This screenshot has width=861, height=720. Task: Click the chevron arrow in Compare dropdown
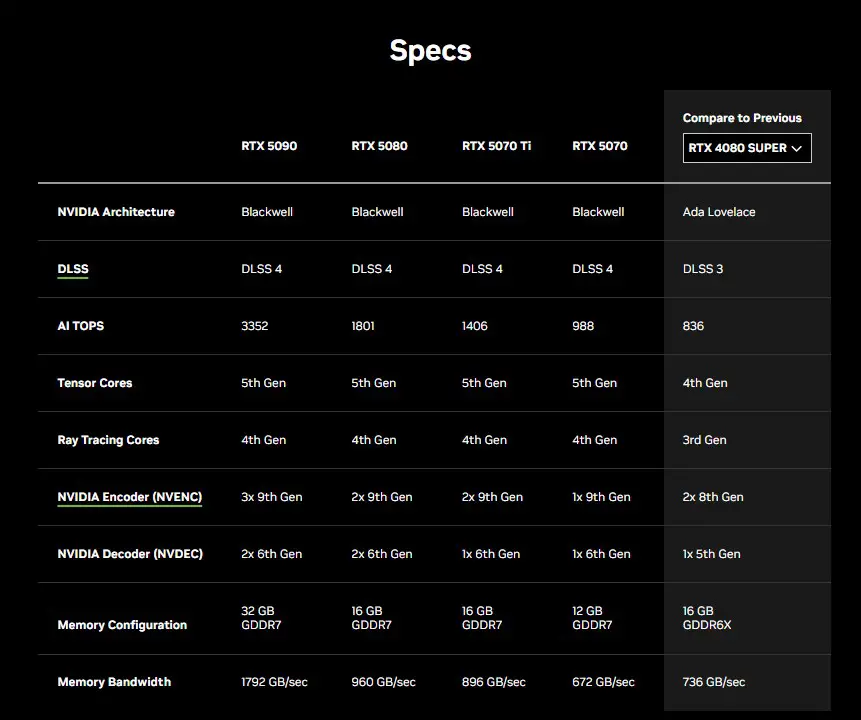coord(796,148)
